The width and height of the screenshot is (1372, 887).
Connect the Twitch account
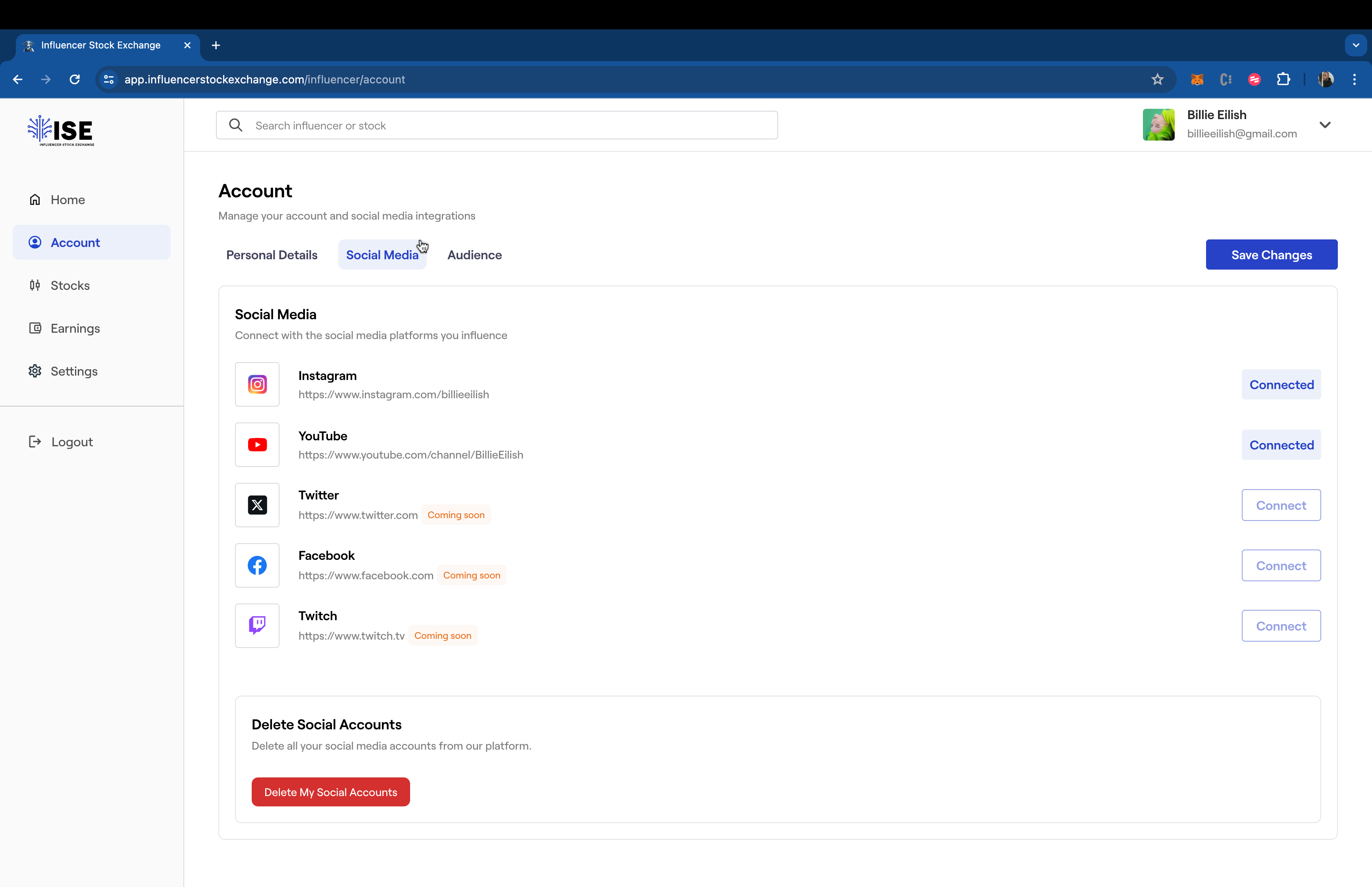[1281, 625]
